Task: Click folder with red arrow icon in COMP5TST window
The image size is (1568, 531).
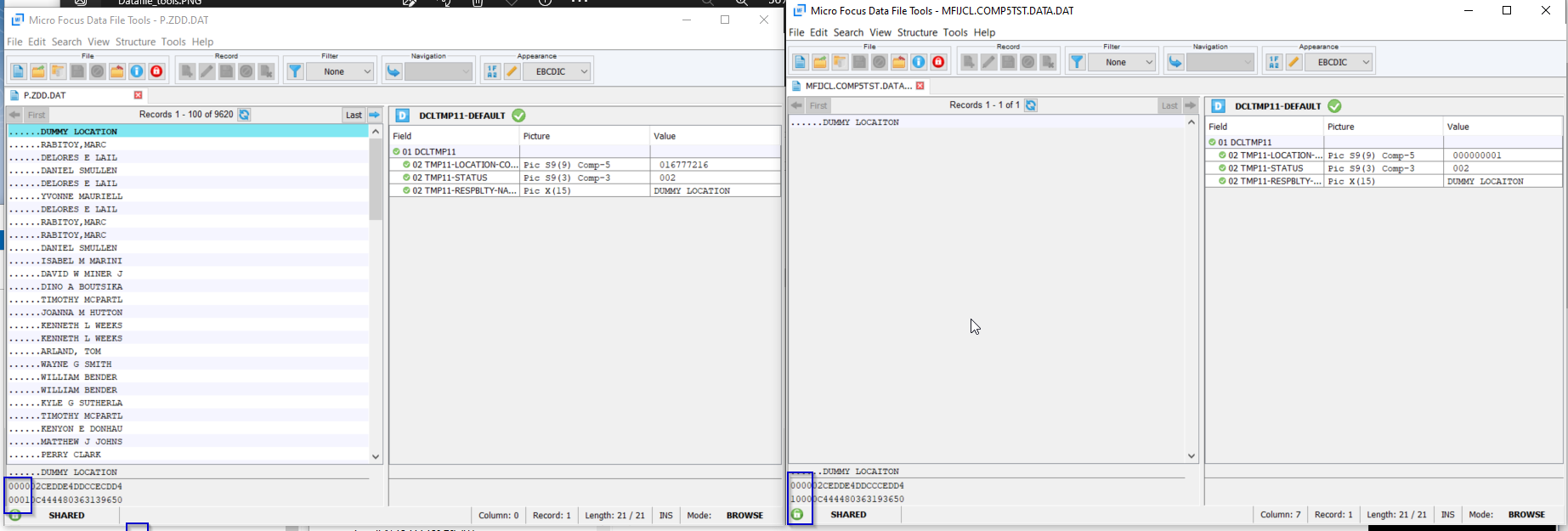Action: pyautogui.click(x=899, y=62)
